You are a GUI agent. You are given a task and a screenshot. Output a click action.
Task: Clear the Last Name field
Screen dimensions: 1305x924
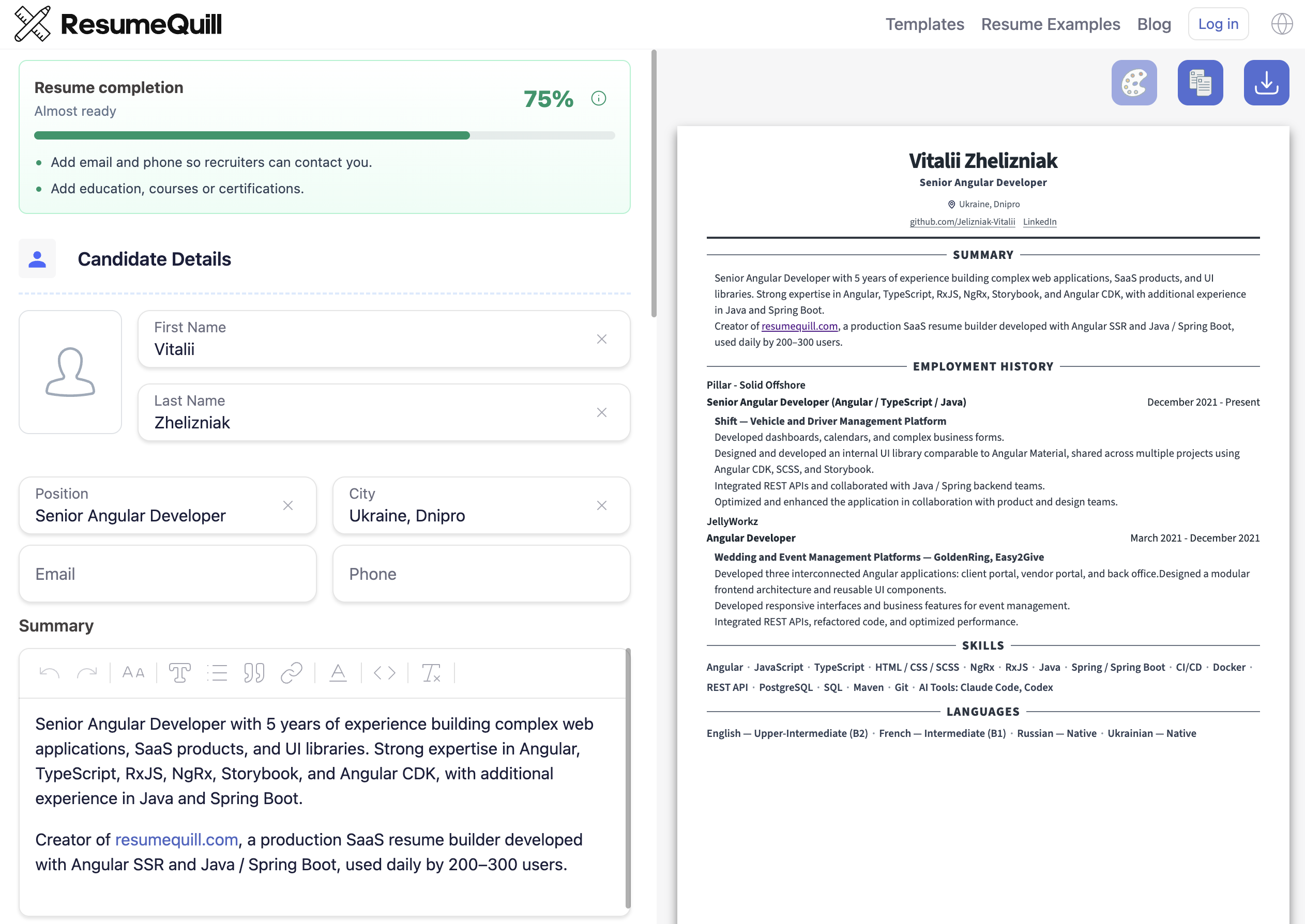coord(601,412)
